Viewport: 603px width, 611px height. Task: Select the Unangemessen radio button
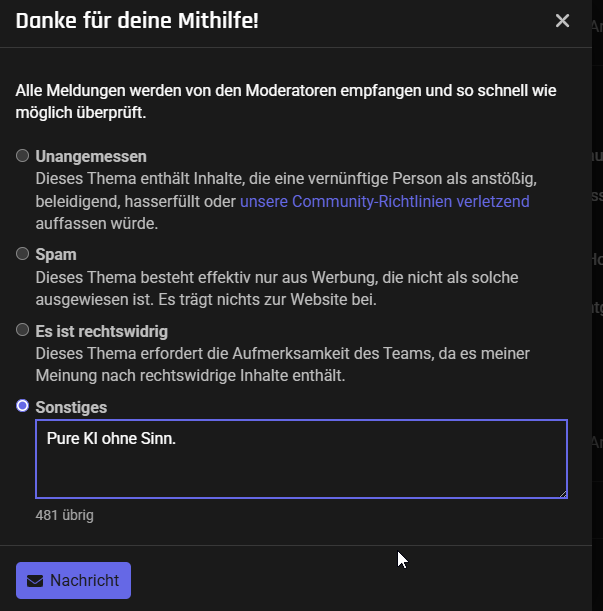(23, 155)
